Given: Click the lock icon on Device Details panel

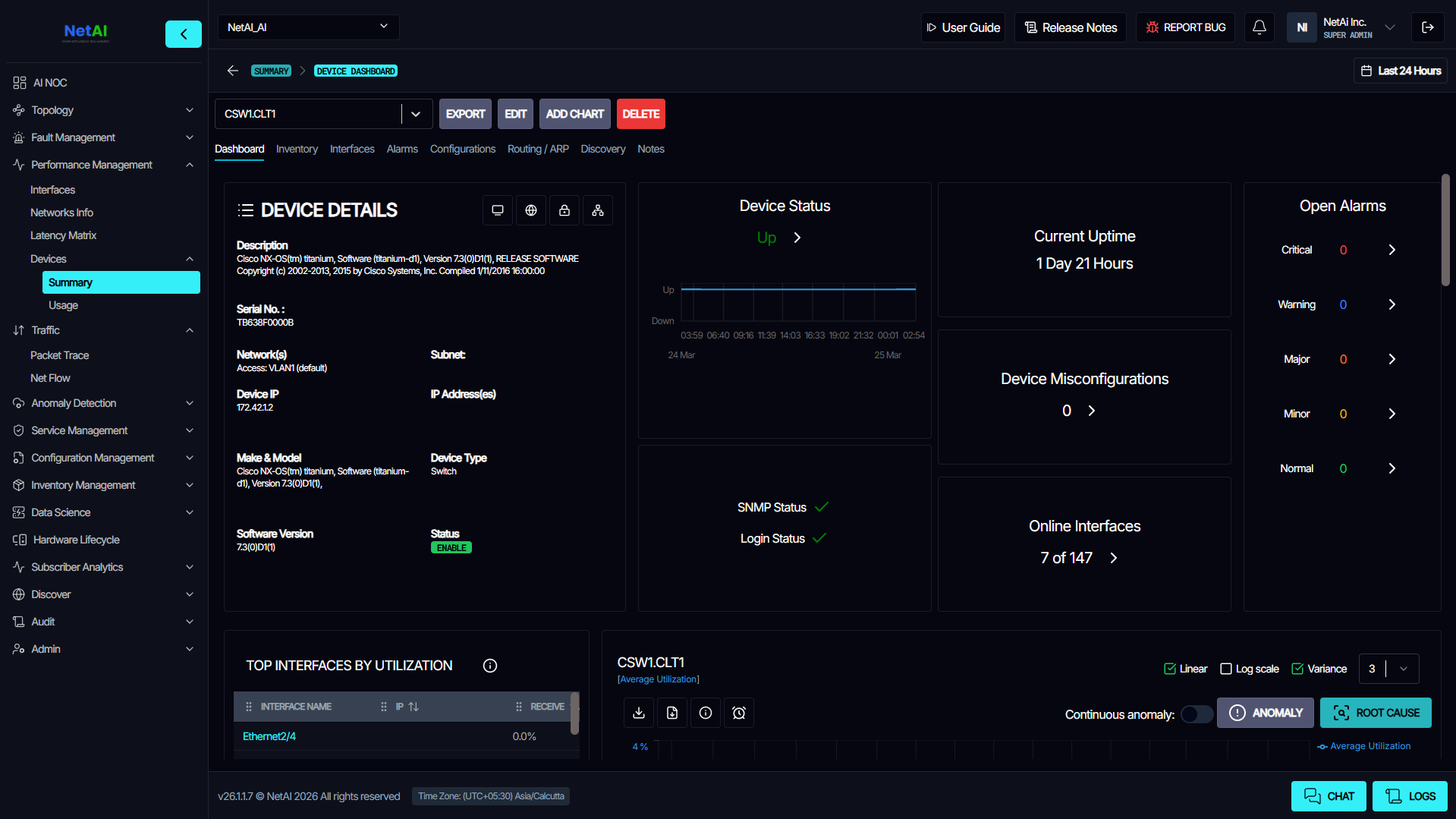Looking at the screenshot, I should (564, 210).
